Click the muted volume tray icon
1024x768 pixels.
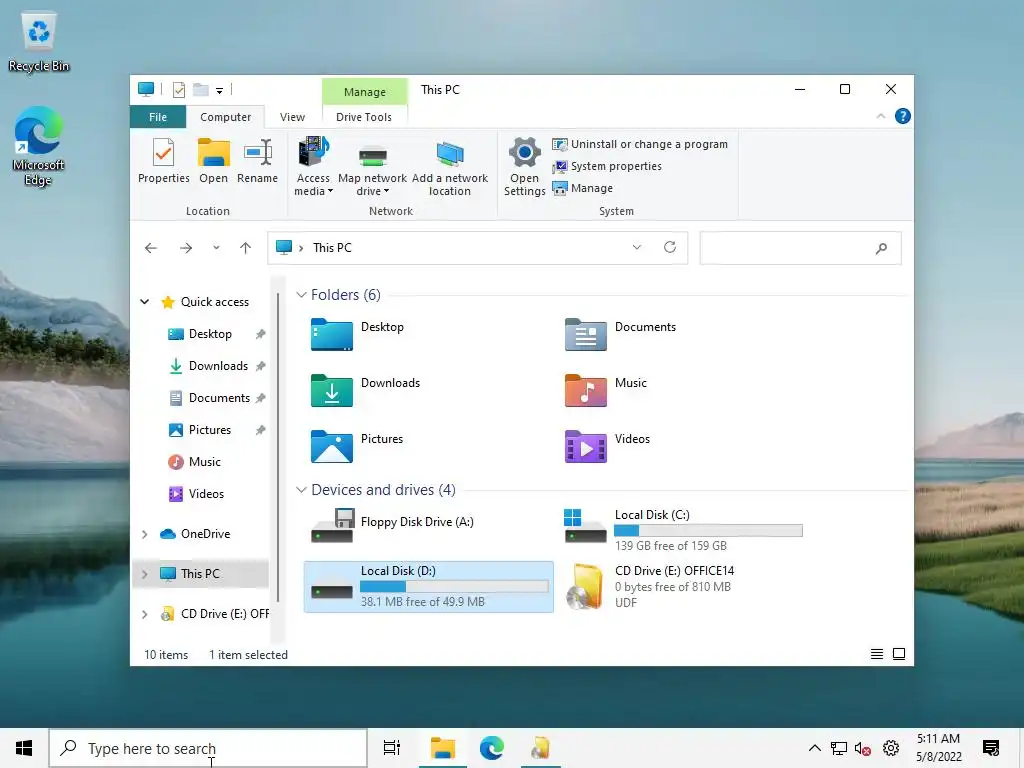[862, 748]
